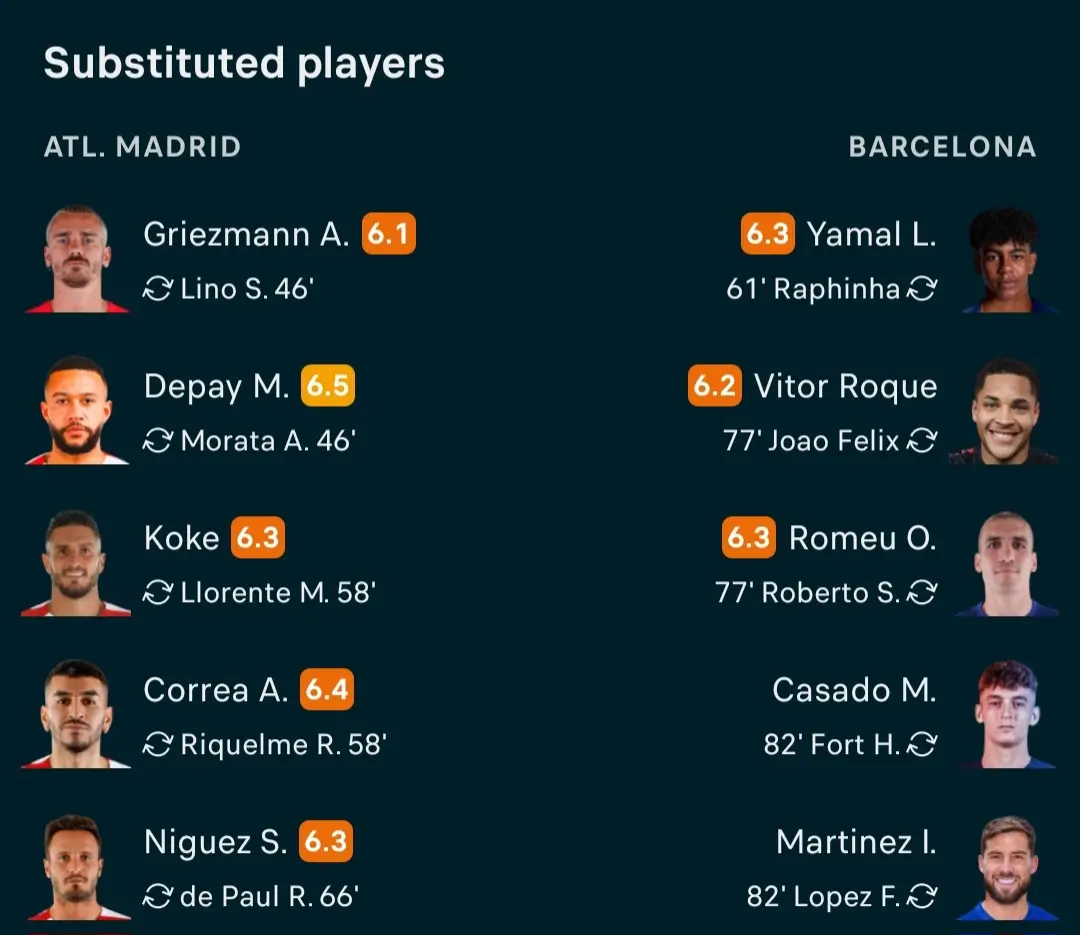Click Depay's yellow 6.5 rating badge
1080x935 pixels.
point(327,387)
